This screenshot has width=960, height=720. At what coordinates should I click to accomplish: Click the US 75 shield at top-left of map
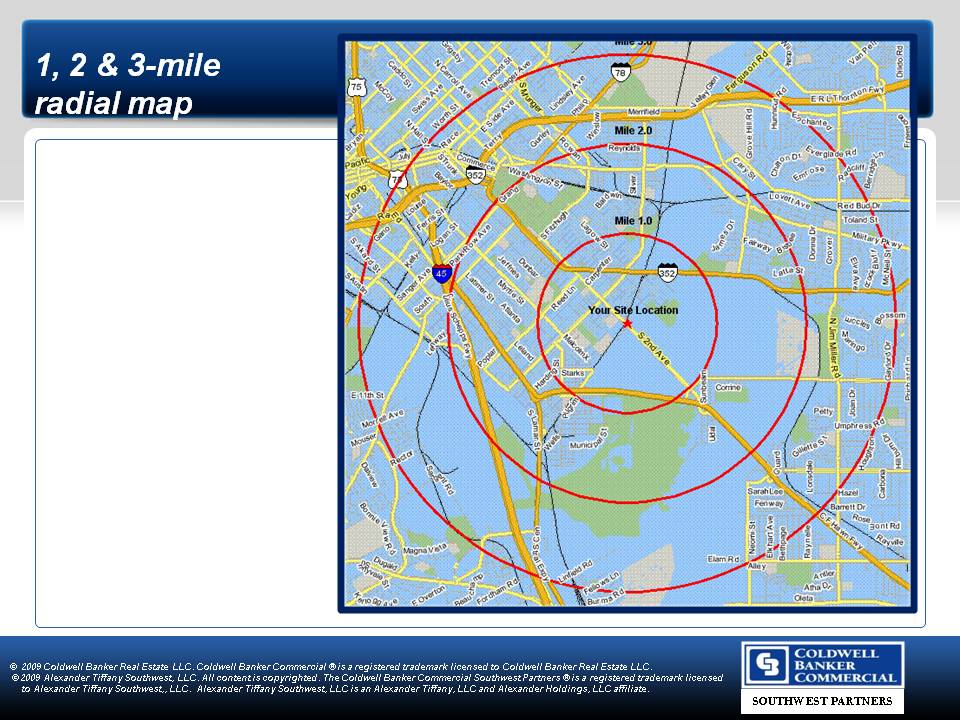point(357,88)
